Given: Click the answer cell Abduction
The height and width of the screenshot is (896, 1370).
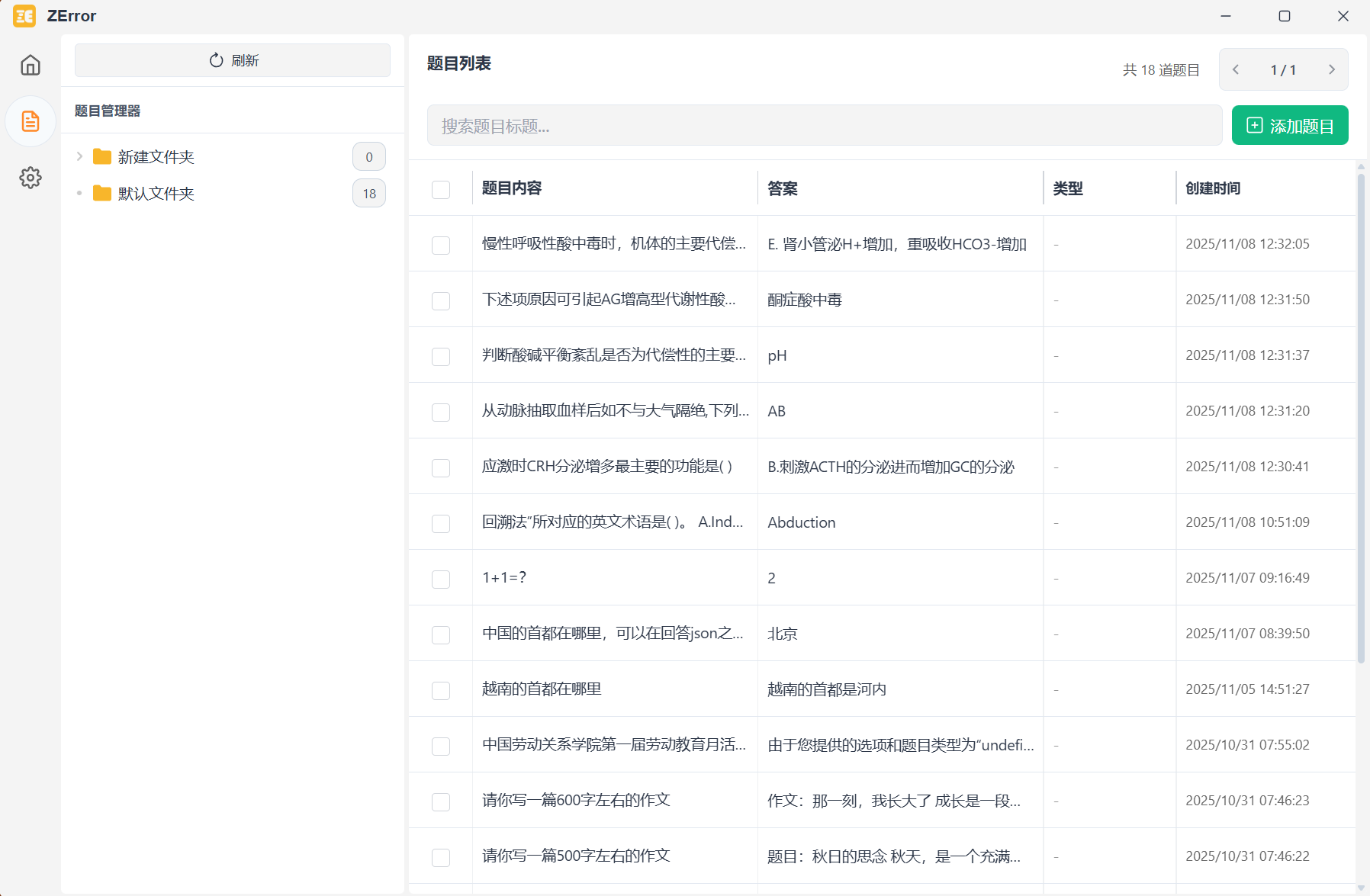Looking at the screenshot, I should click(x=802, y=522).
